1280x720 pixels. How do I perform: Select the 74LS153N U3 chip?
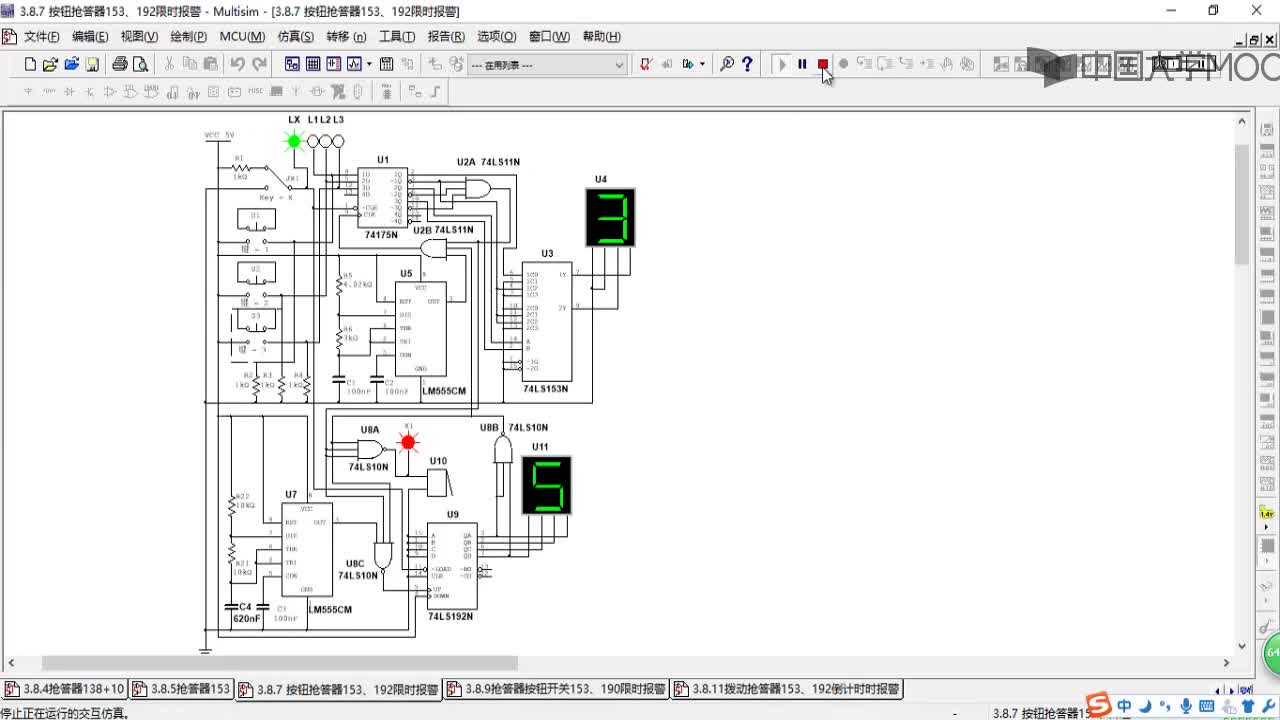tap(546, 321)
